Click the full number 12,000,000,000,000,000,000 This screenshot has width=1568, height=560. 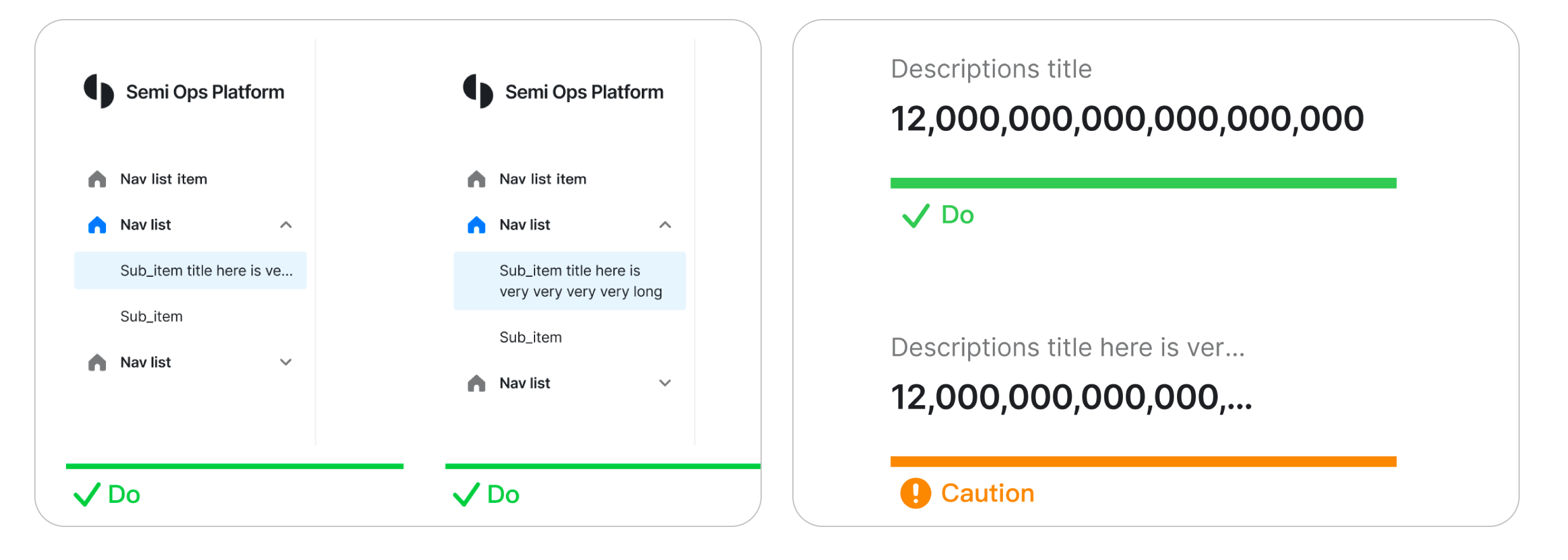click(x=1127, y=119)
